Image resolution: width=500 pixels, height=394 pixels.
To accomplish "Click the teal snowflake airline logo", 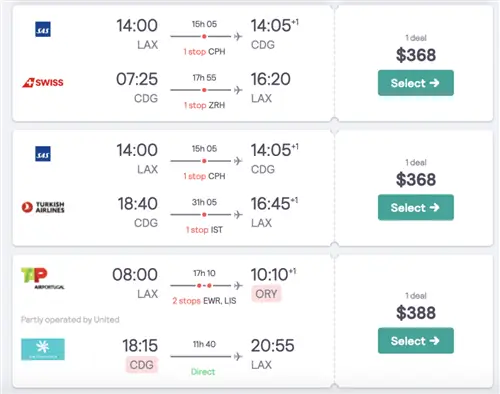I will 43,349.
